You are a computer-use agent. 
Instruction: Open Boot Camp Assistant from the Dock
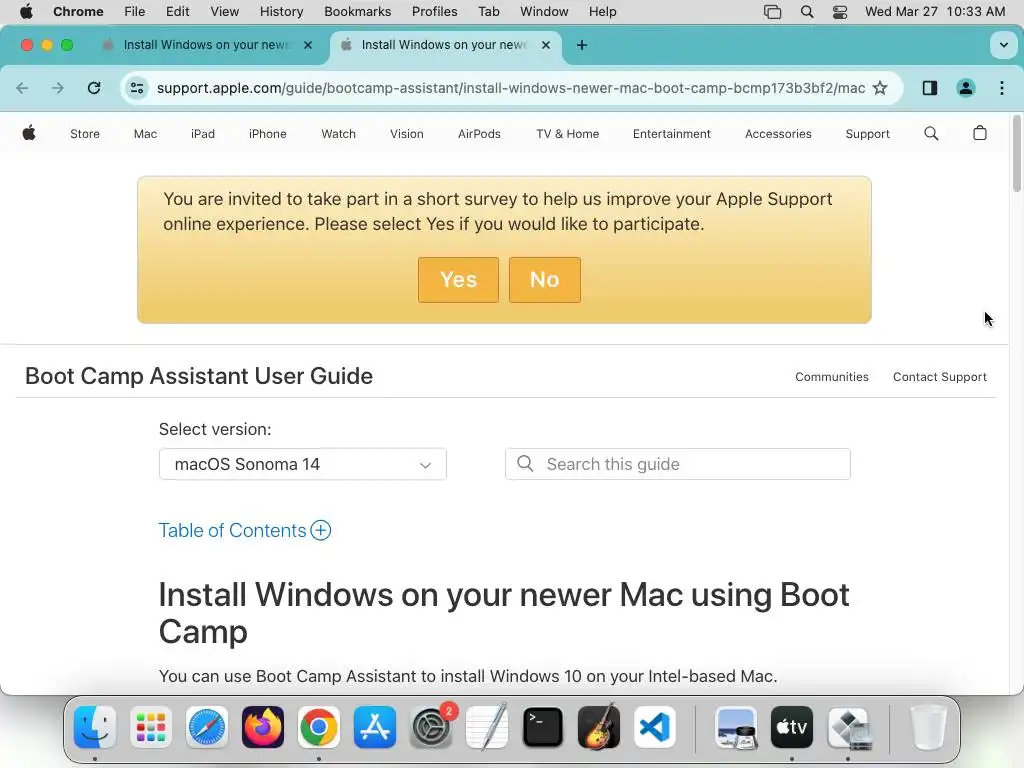(x=848, y=727)
